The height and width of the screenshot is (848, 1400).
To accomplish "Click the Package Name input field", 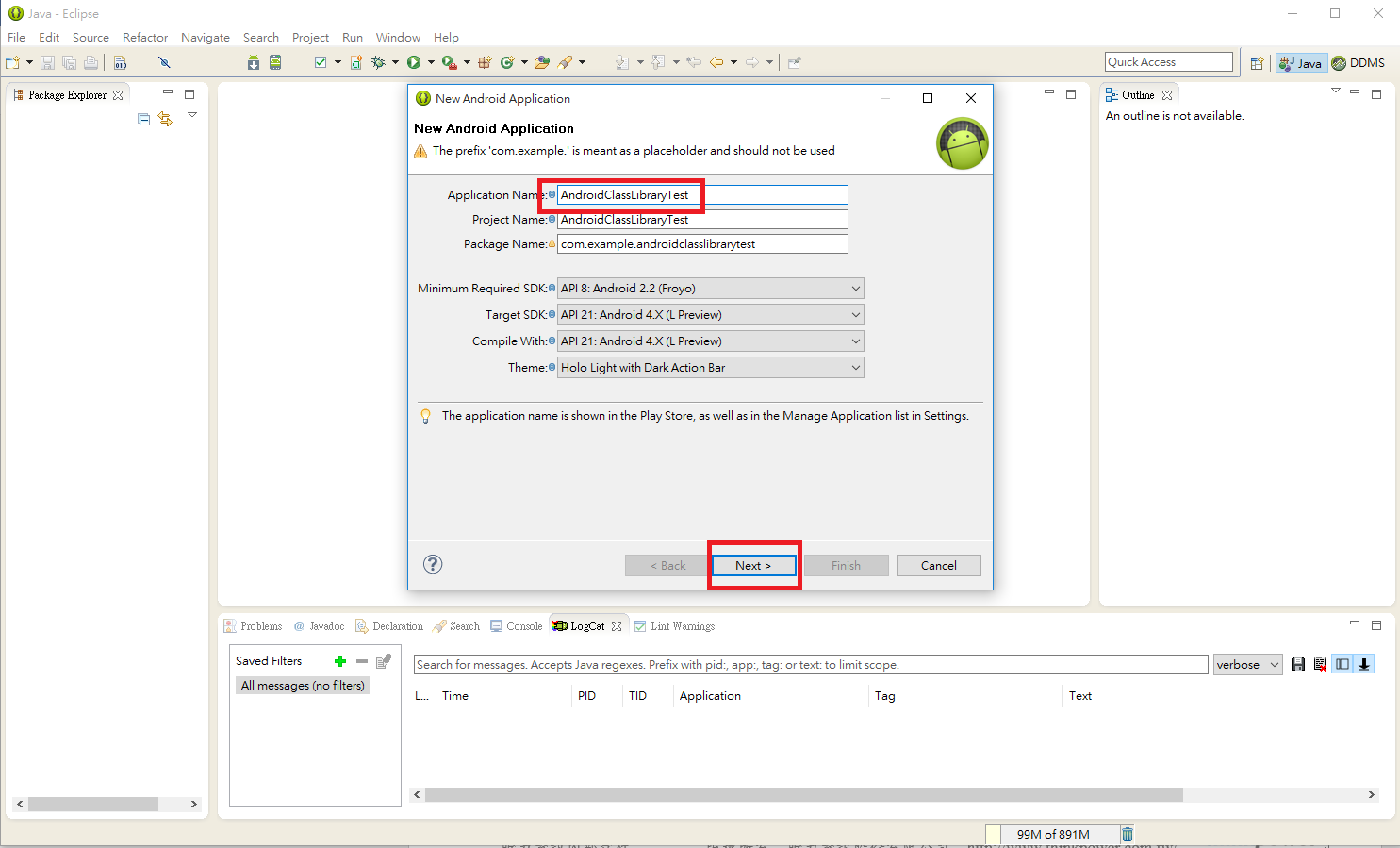I will tap(702, 244).
